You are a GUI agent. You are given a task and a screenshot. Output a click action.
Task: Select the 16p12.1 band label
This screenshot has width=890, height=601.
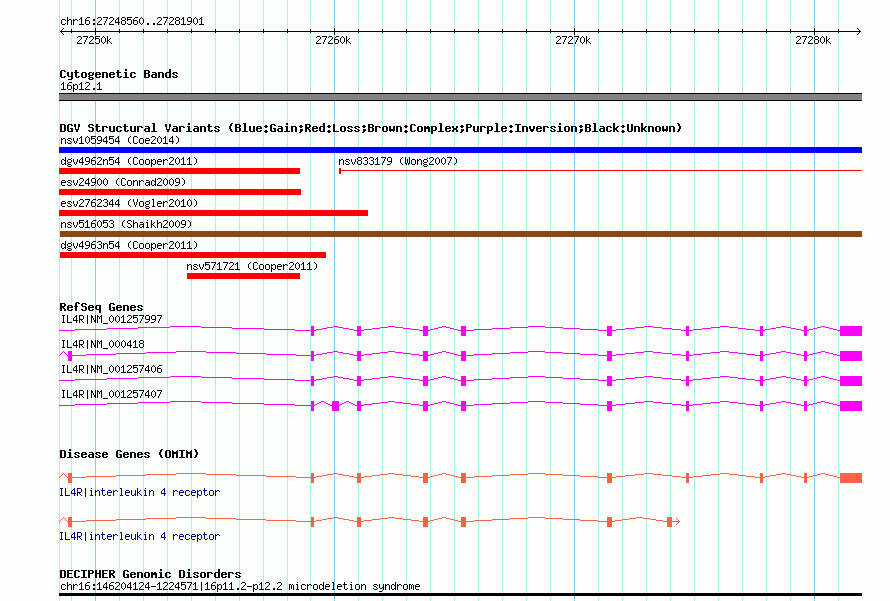click(81, 86)
